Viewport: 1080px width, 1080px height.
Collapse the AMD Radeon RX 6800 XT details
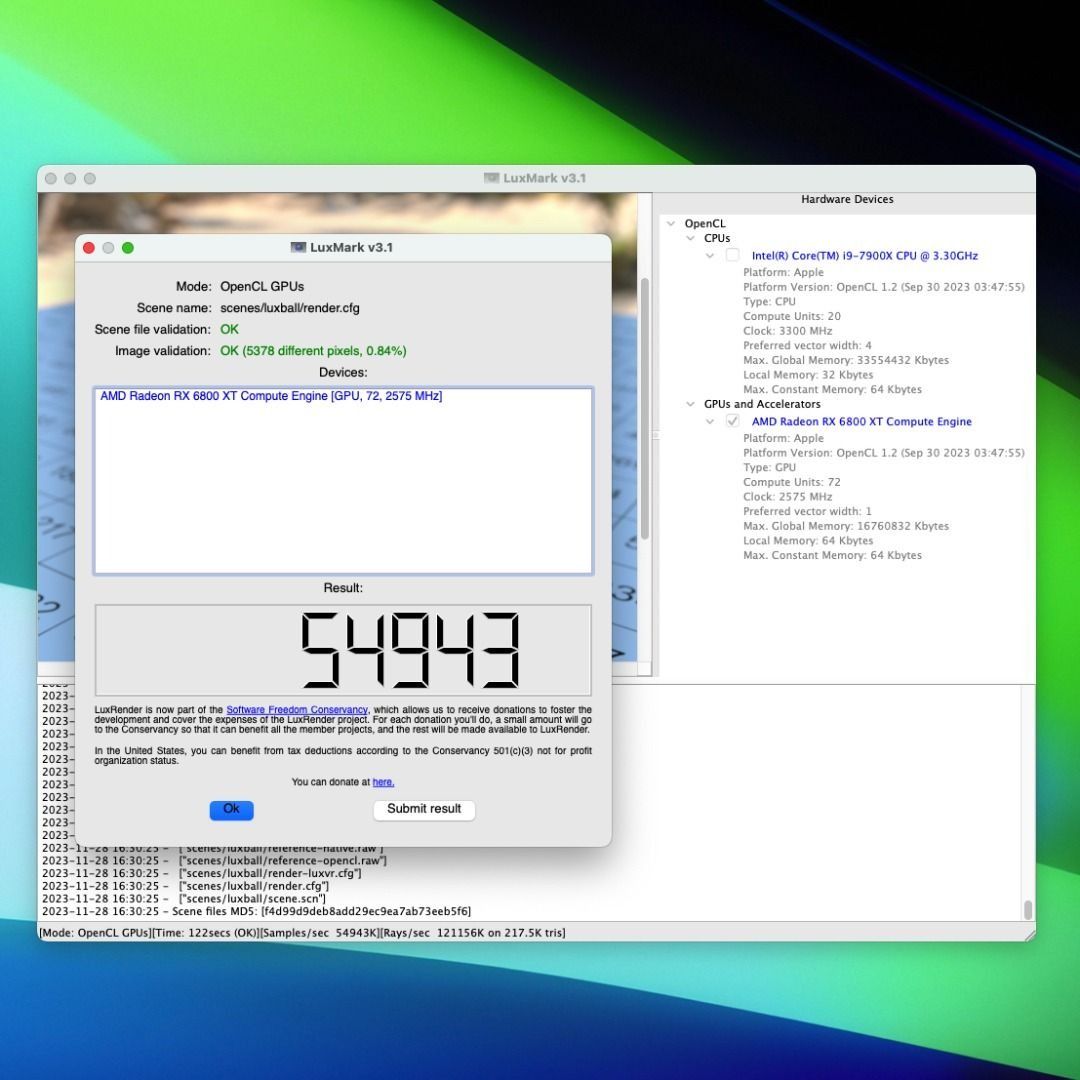click(x=710, y=422)
